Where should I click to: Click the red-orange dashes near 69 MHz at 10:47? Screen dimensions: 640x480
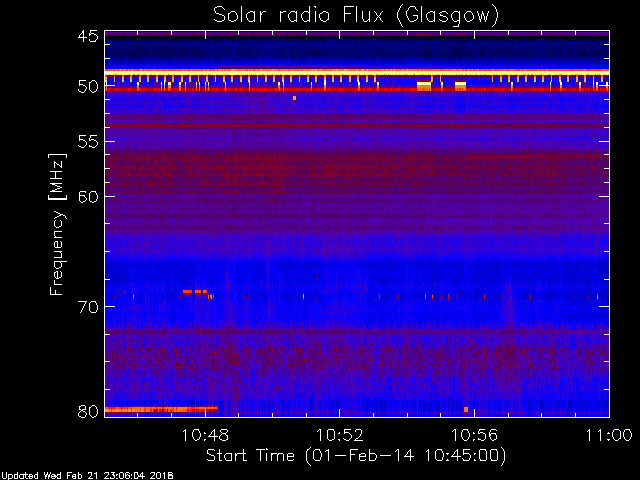click(195, 292)
